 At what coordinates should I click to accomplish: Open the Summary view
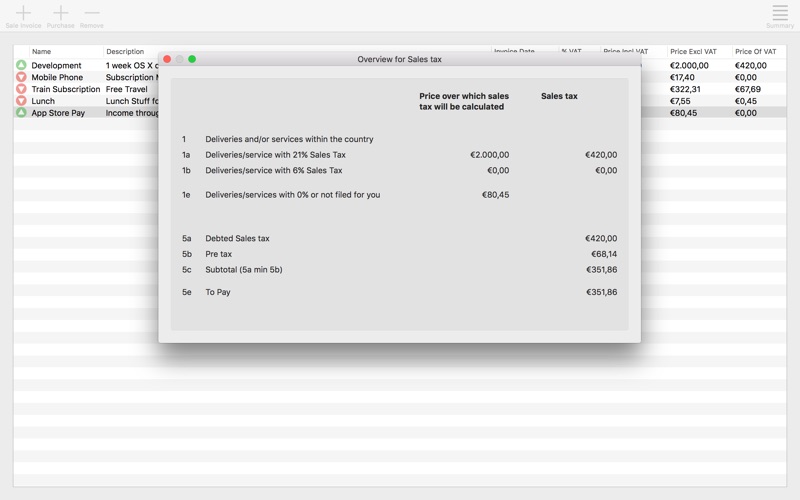coord(780,16)
